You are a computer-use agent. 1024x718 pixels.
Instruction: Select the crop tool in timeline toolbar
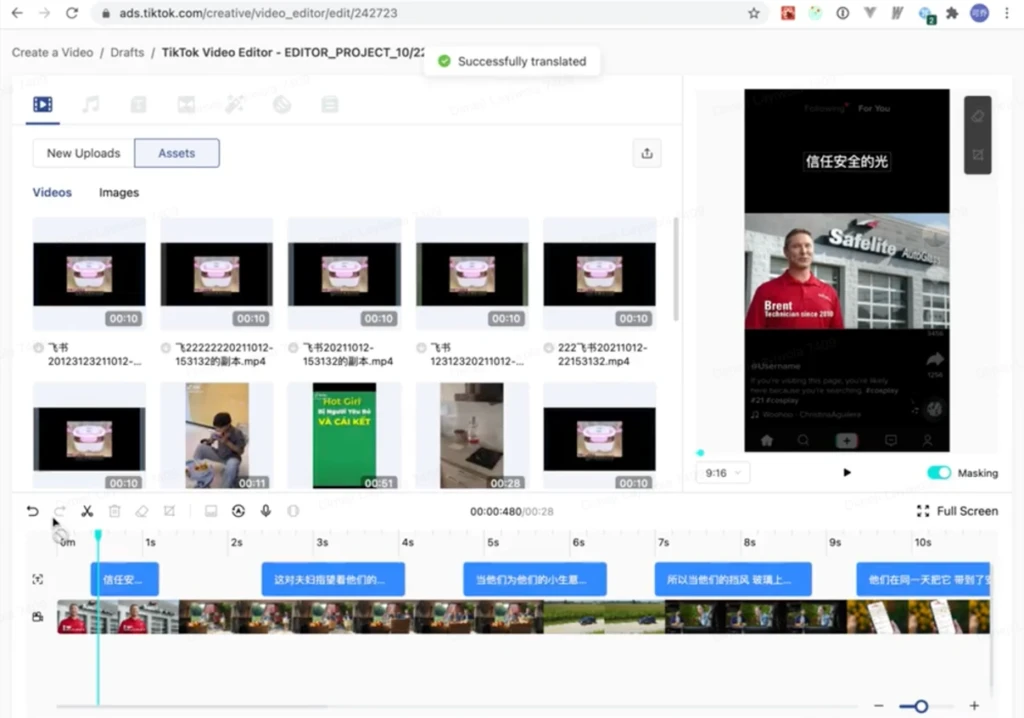(169, 511)
